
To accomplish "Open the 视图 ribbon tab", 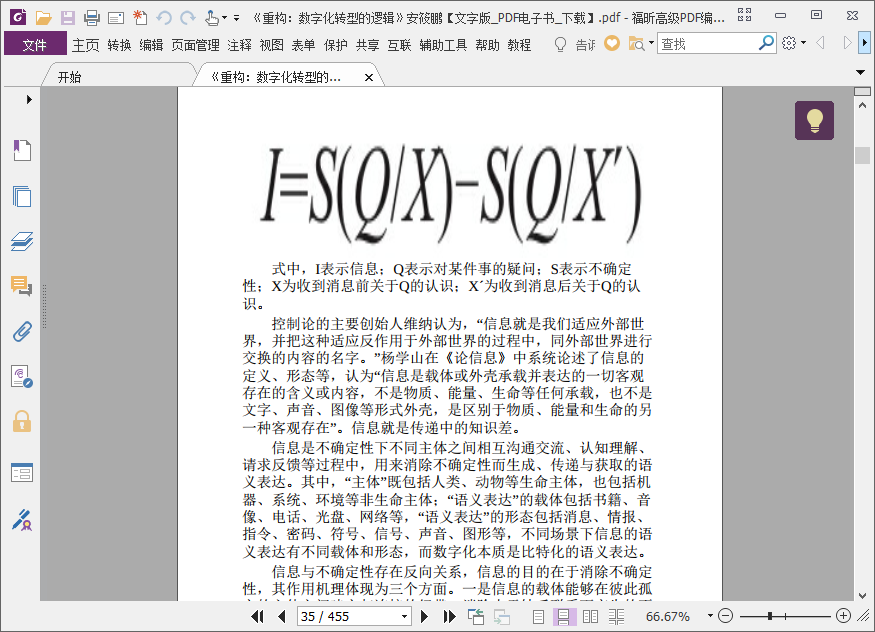I will (271, 45).
